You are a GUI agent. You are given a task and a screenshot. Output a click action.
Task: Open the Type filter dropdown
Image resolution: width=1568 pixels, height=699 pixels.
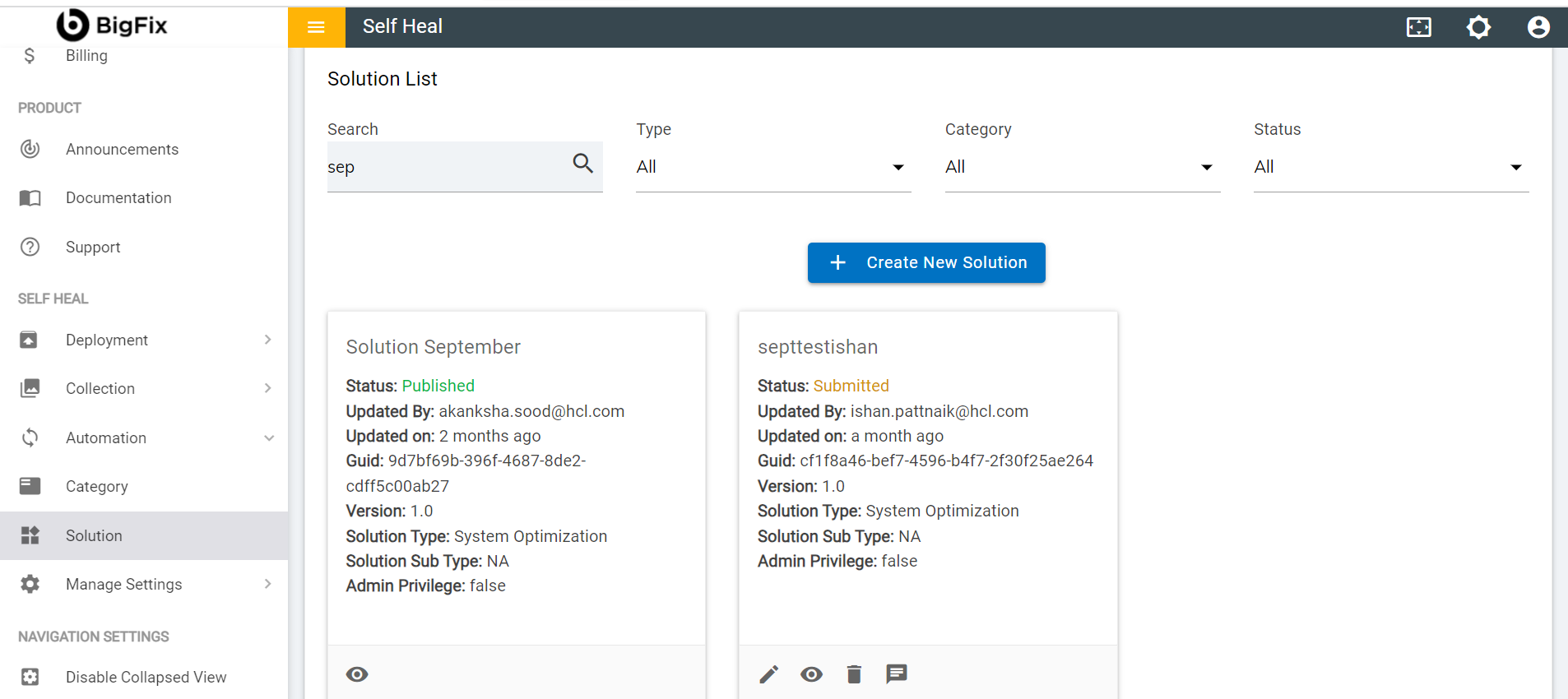772,167
